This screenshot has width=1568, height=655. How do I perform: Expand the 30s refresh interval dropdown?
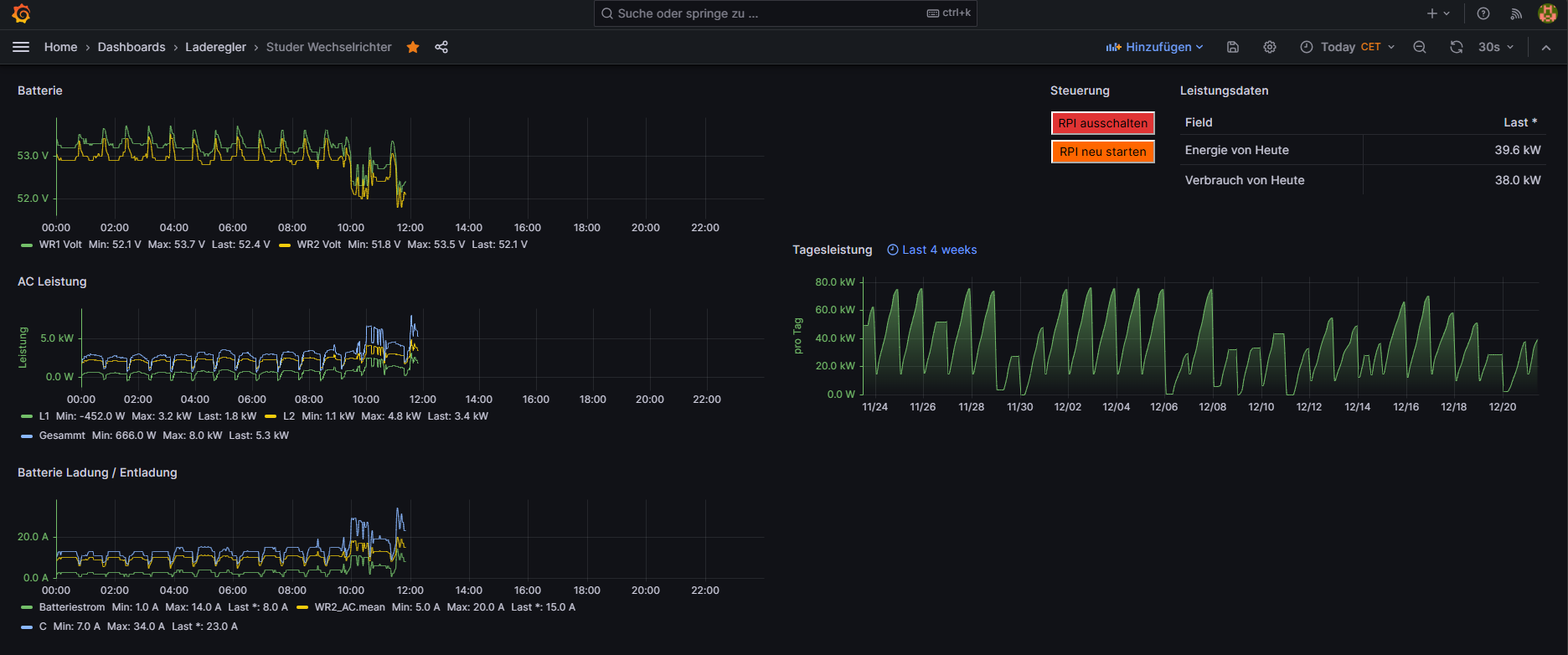coord(1497,47)
